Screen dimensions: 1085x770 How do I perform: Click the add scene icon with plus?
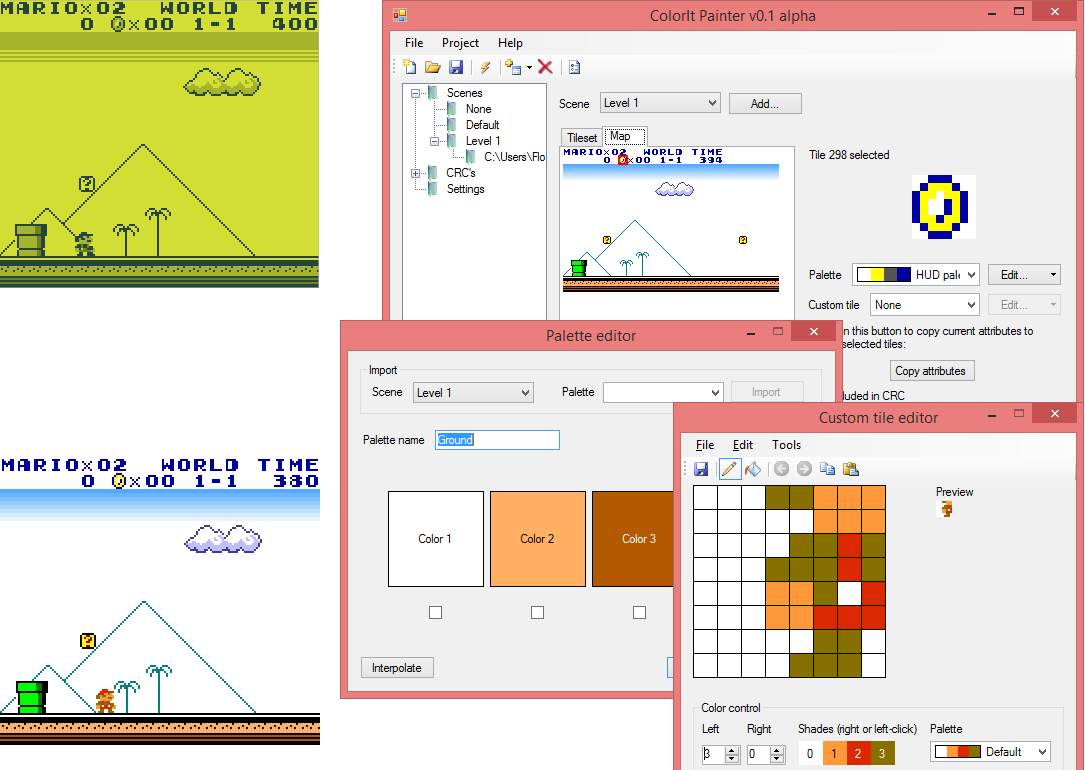[x=513, y=67]
